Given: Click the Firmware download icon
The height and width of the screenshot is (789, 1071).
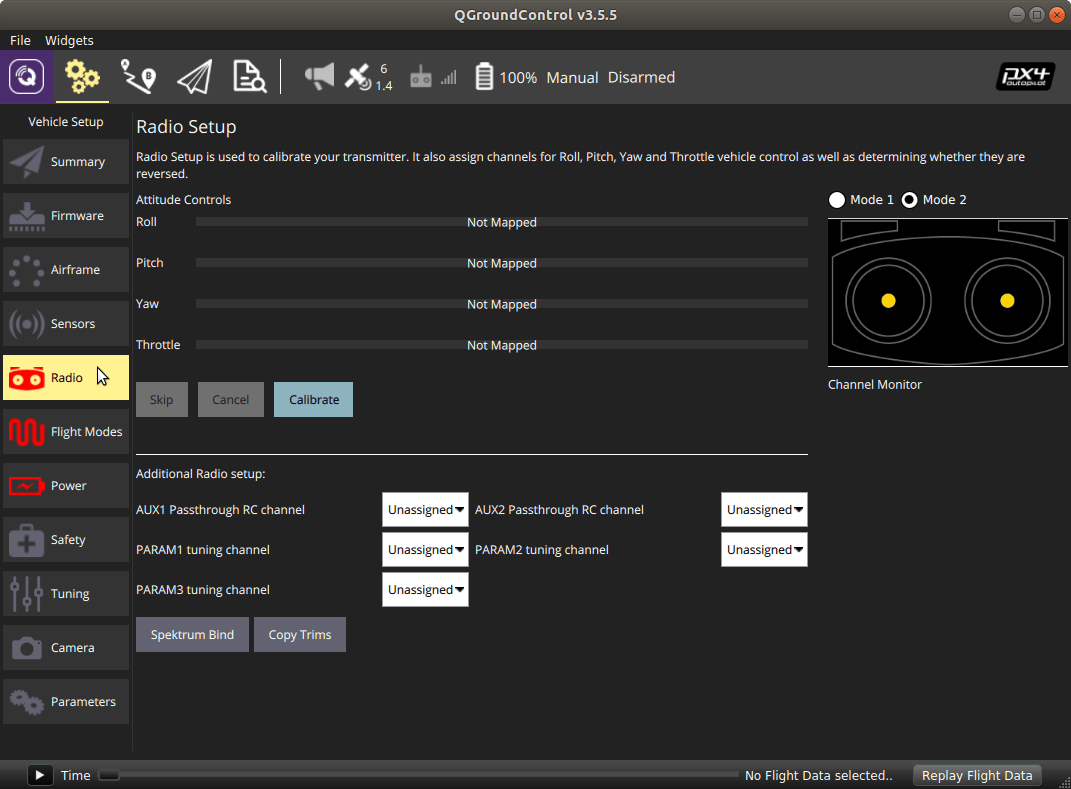Looking at the screenshot, I should tap(27, 216).
